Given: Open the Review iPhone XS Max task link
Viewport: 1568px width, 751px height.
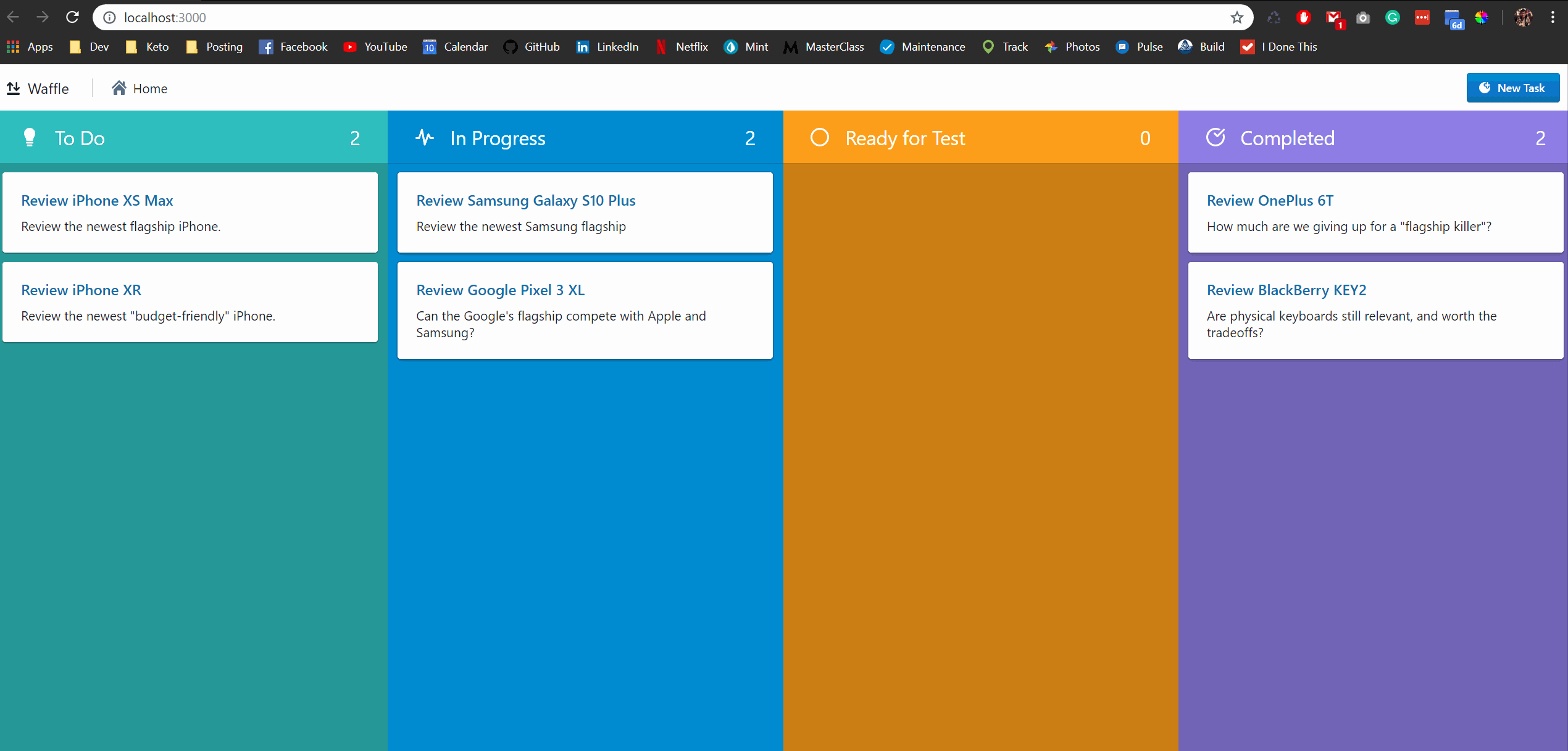Looking at the screenshot, I should click(x=97, y=201).
